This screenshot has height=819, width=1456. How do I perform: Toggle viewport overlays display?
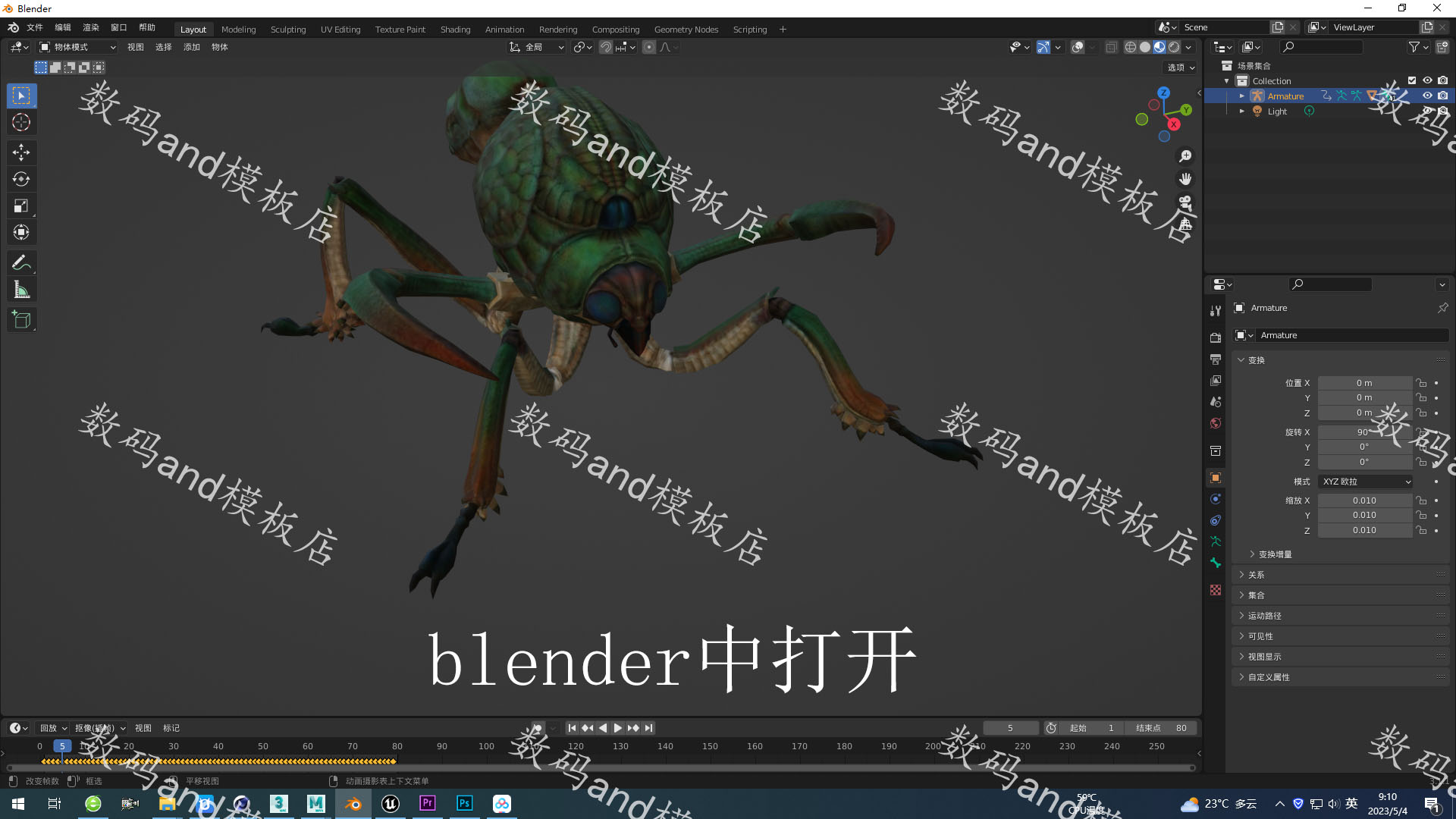point(1078,47)
